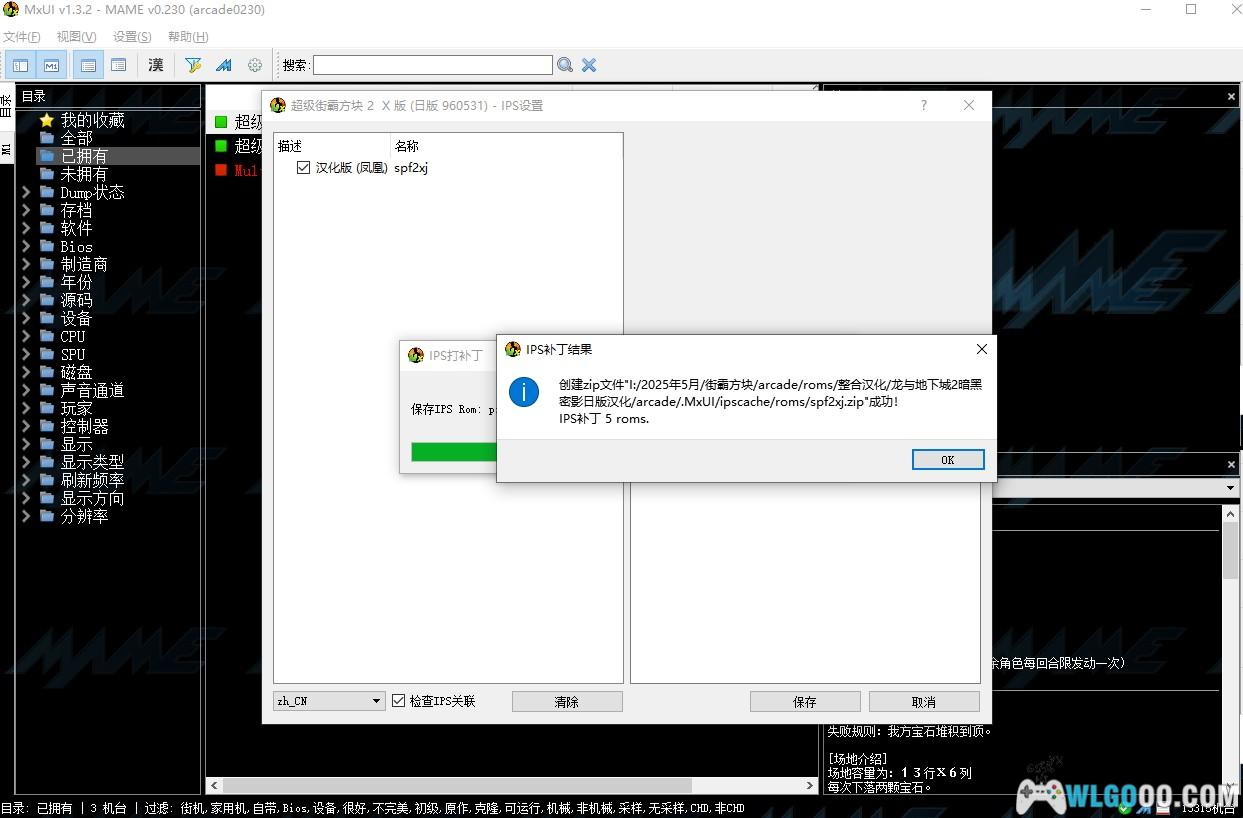Close the IPS补丁结果 dialog with X
Image resolution: width=1243 pixels, height=818 pixels.
[981, 349]
